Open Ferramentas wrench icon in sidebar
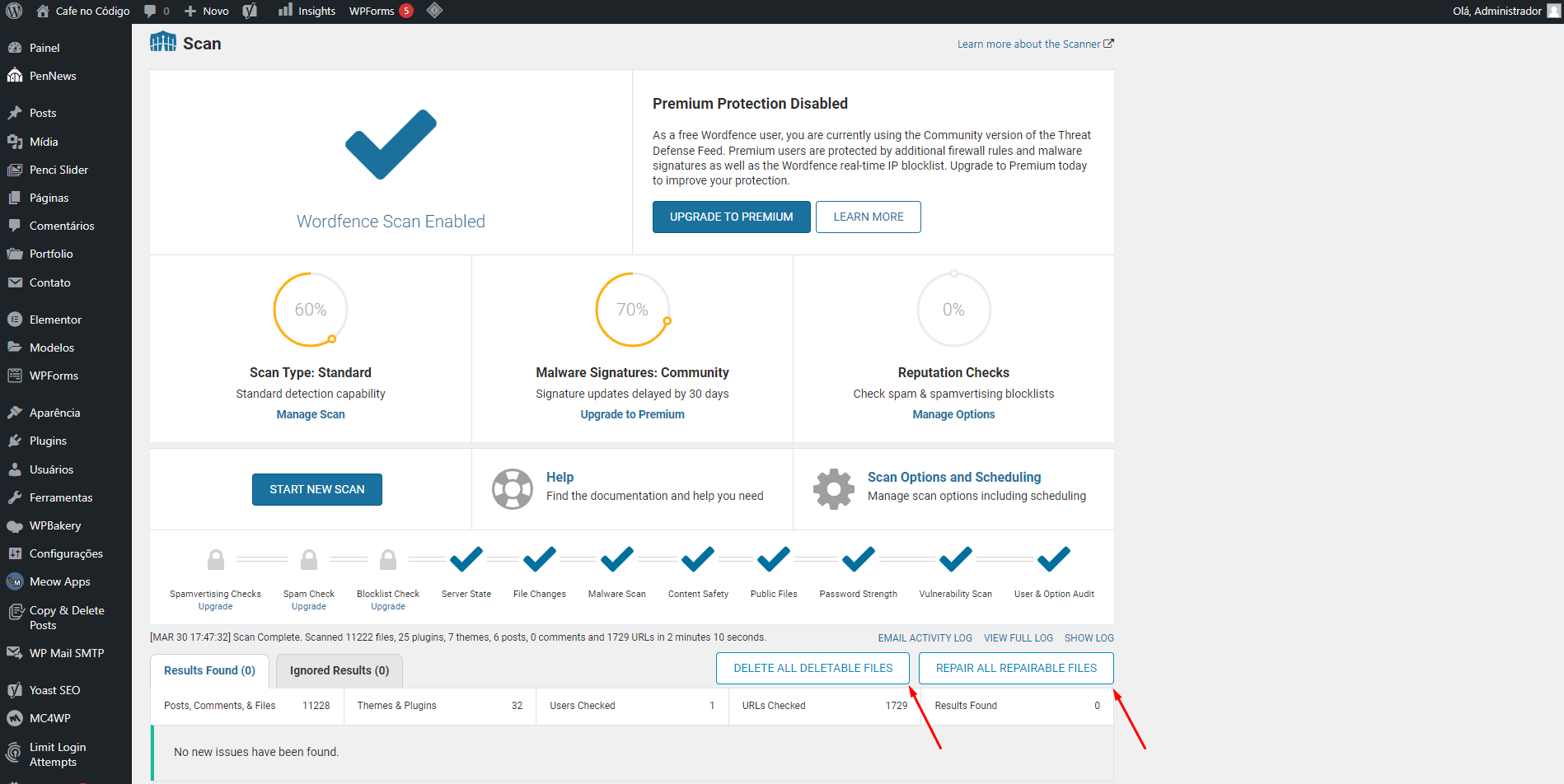This screenshot has width=1564, height=784. (15, 497)
